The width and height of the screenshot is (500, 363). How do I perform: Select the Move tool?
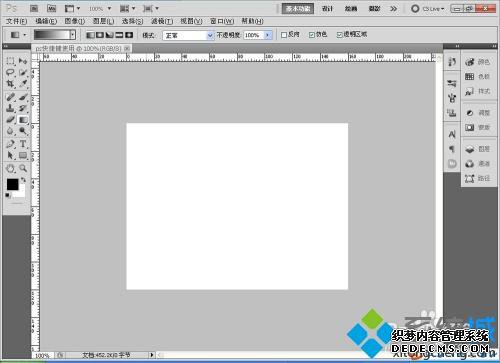tap(23, 61)
